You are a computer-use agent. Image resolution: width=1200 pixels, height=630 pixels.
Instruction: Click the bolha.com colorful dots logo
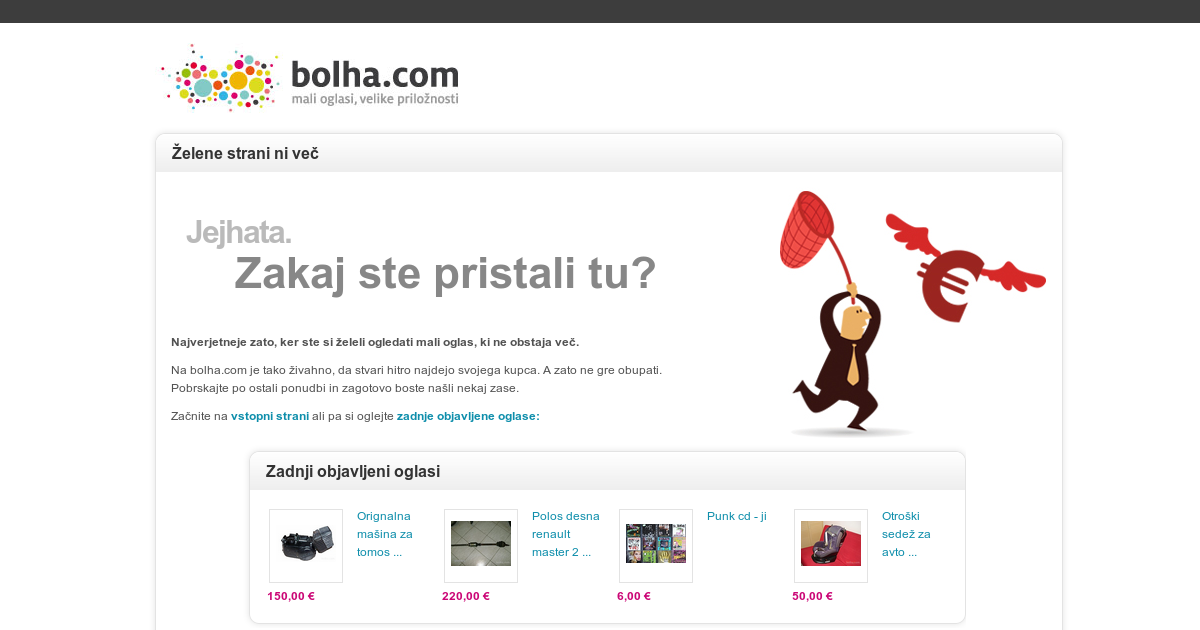pos(220,77)
